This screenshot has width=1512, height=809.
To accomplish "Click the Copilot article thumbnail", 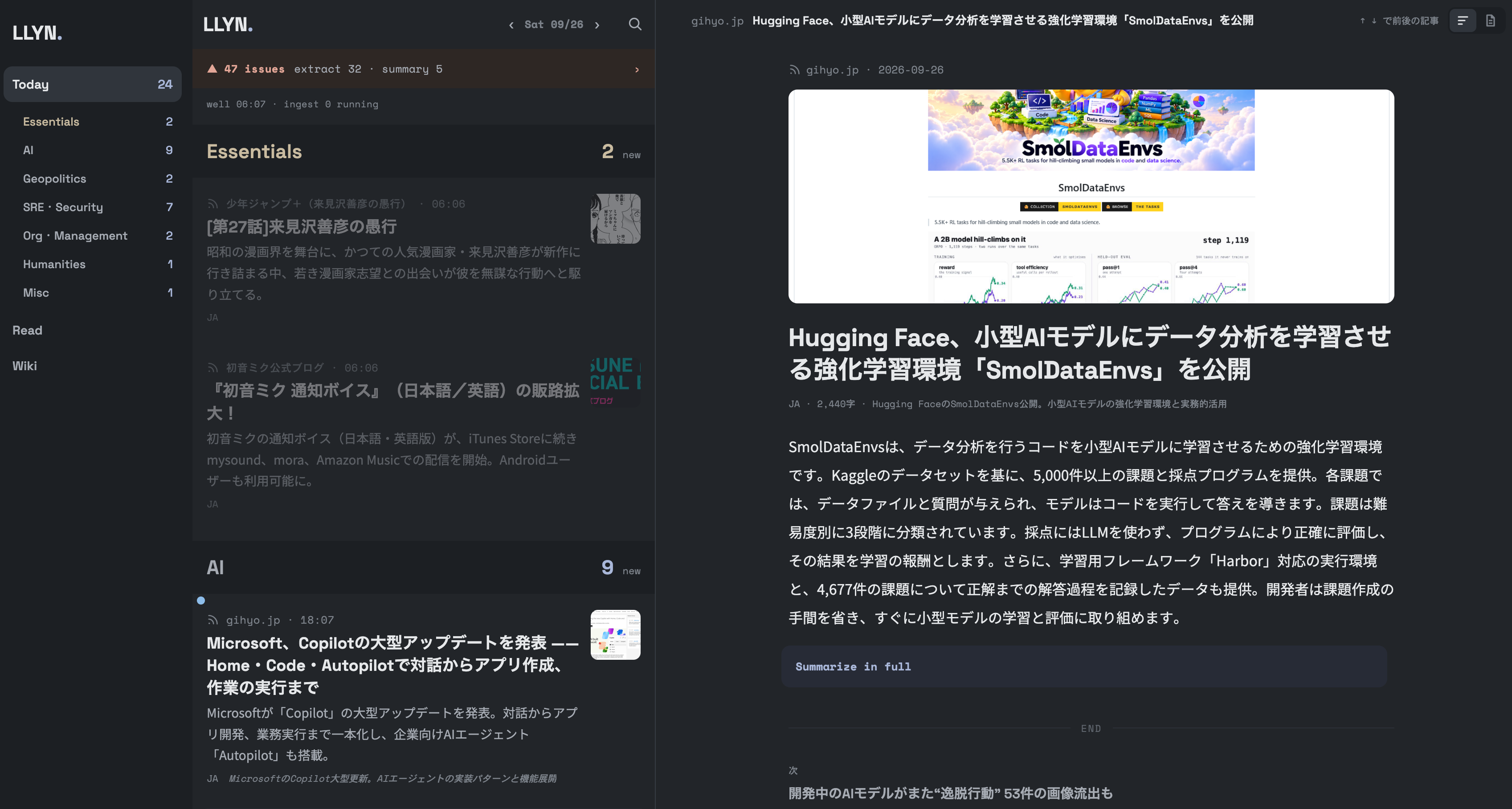I will coord(615,635).
